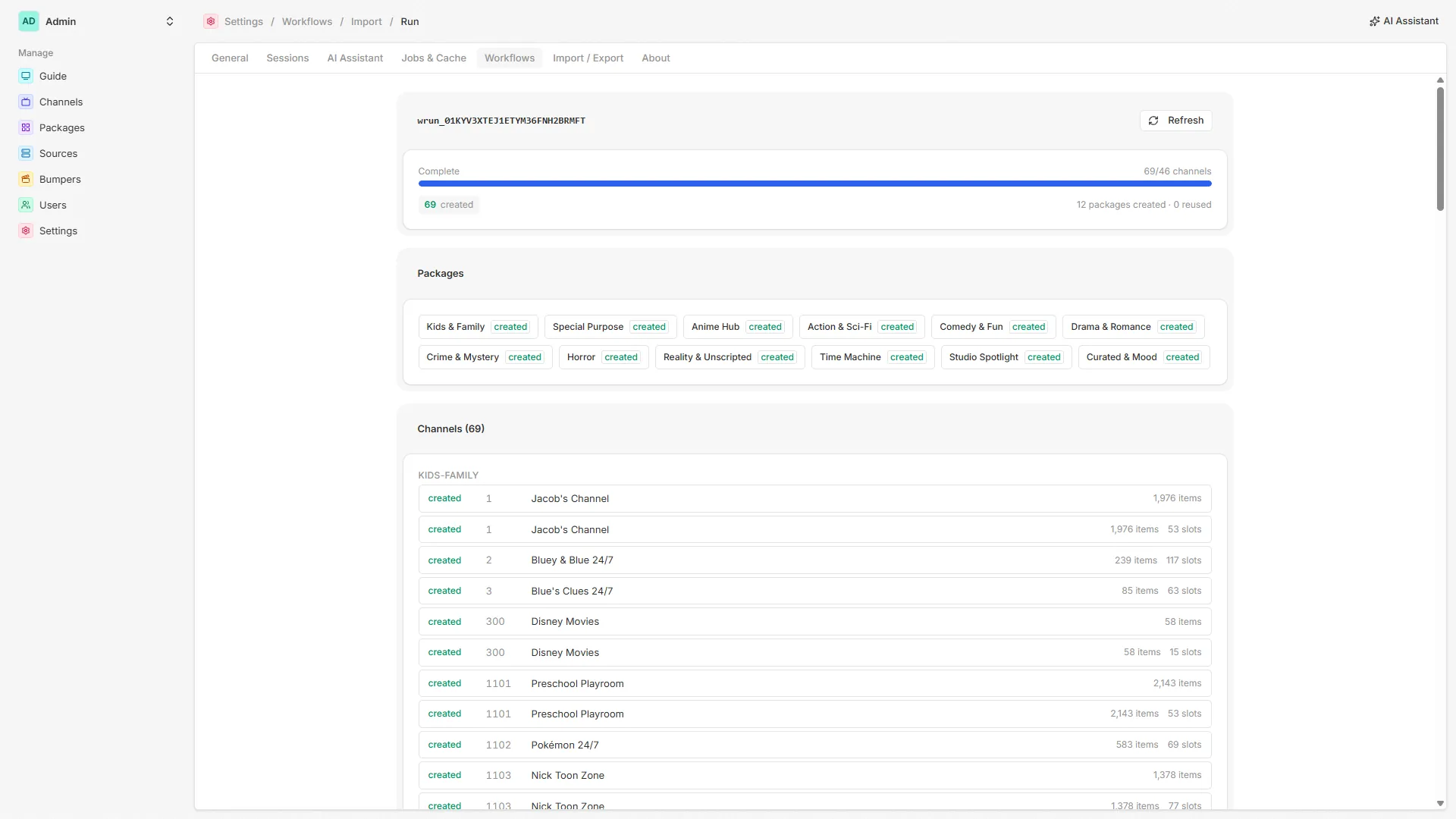Go back to the Import breadcrumb

[x=366, y=21]
